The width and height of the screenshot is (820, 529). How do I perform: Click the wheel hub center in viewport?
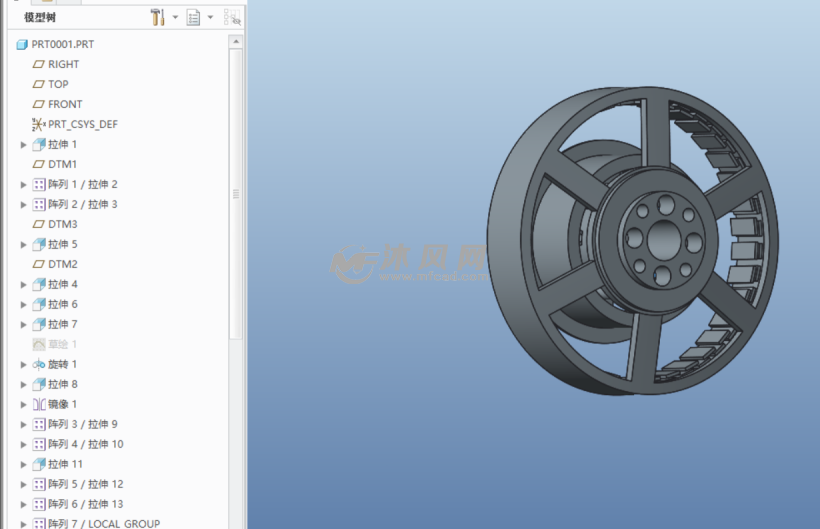click(x=661, y=241)
